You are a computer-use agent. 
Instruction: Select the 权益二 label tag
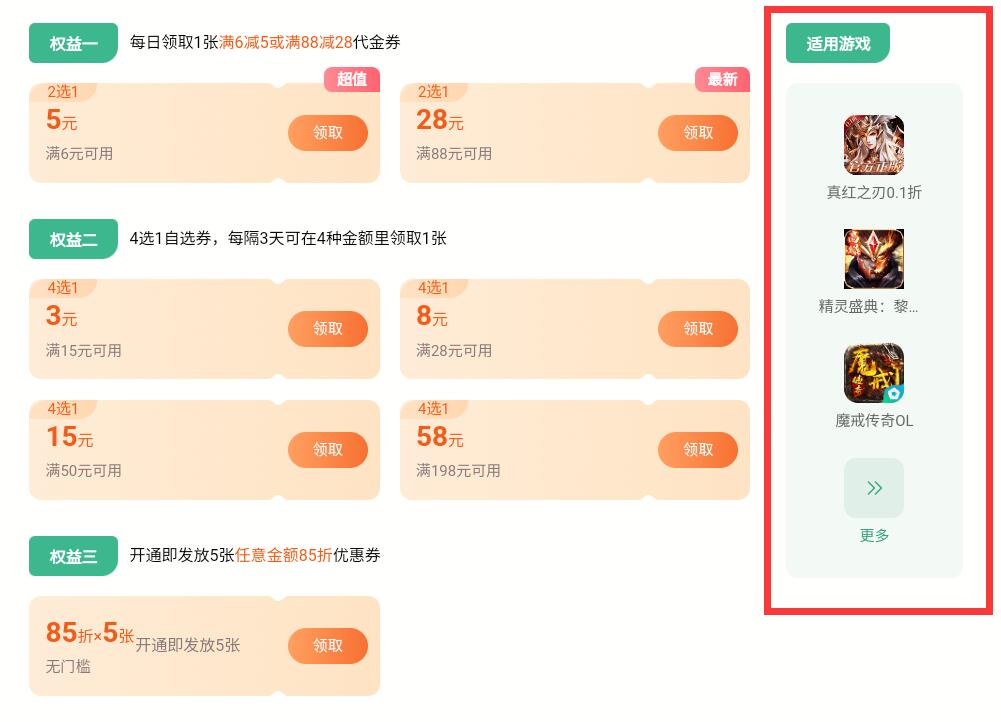point(73,239)
